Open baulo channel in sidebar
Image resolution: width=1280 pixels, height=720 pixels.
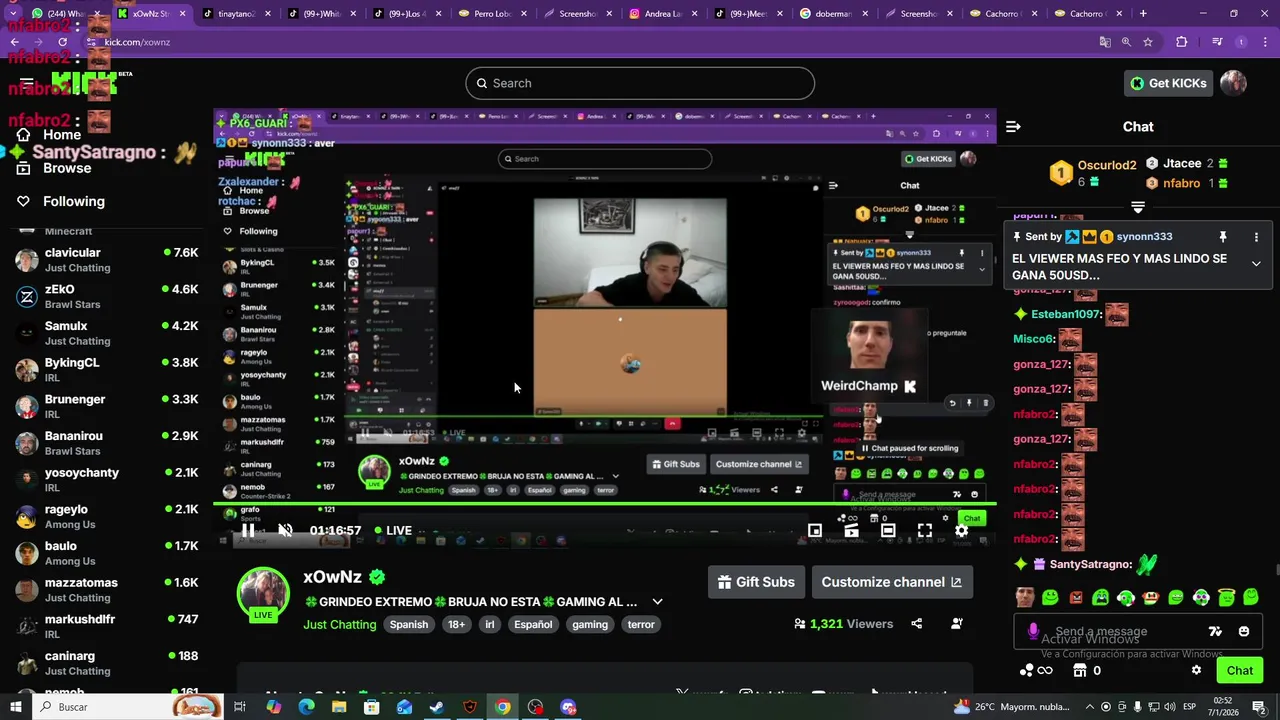click(x=107, y=553)
